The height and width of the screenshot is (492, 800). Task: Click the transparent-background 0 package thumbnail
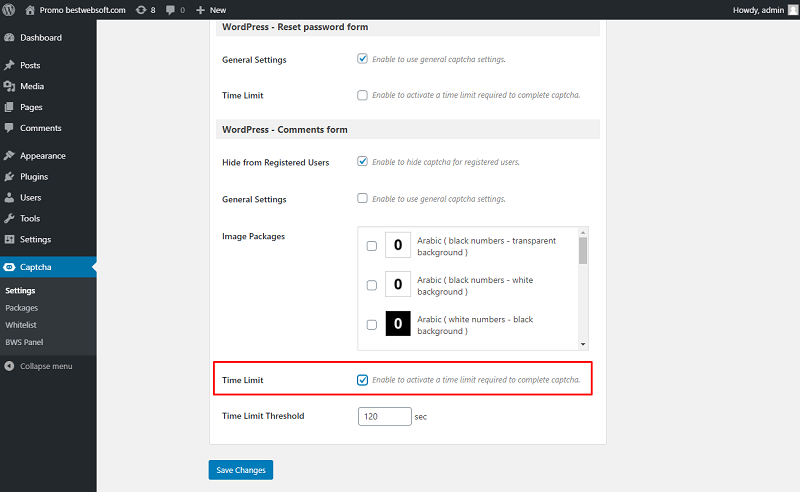(398, 245)
